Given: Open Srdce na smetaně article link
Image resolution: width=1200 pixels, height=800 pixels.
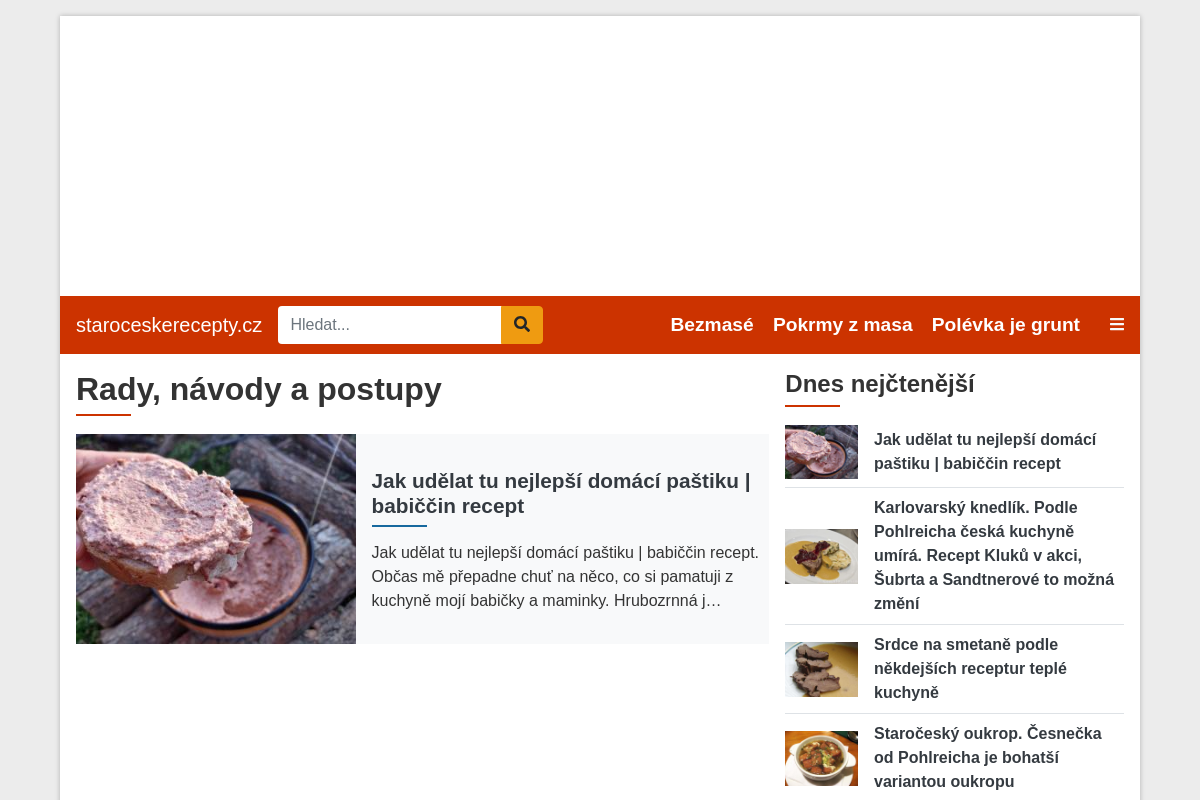Looking at the screenshot, I should 970,669.
